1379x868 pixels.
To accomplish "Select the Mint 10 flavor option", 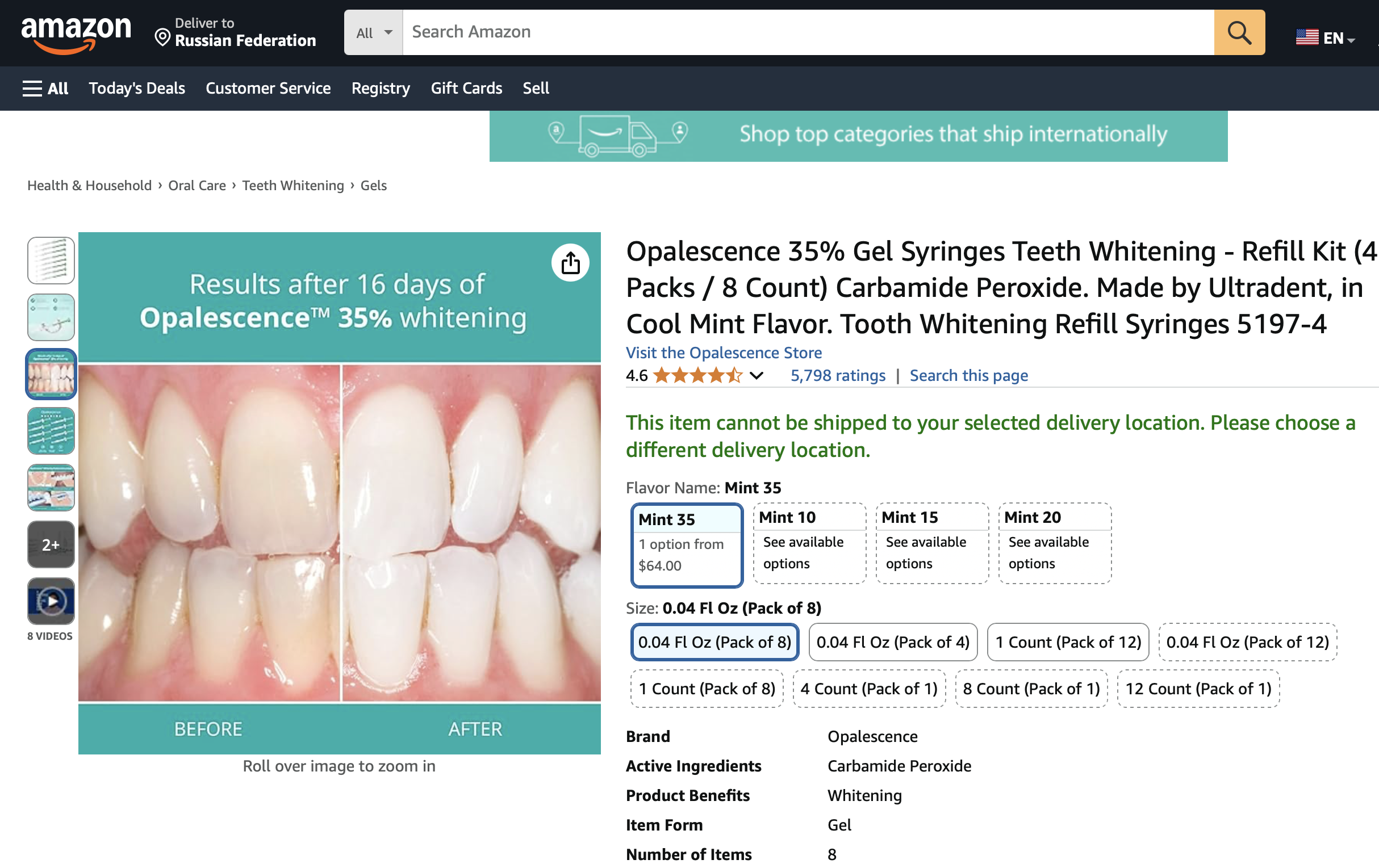I will tap(809, 542).
